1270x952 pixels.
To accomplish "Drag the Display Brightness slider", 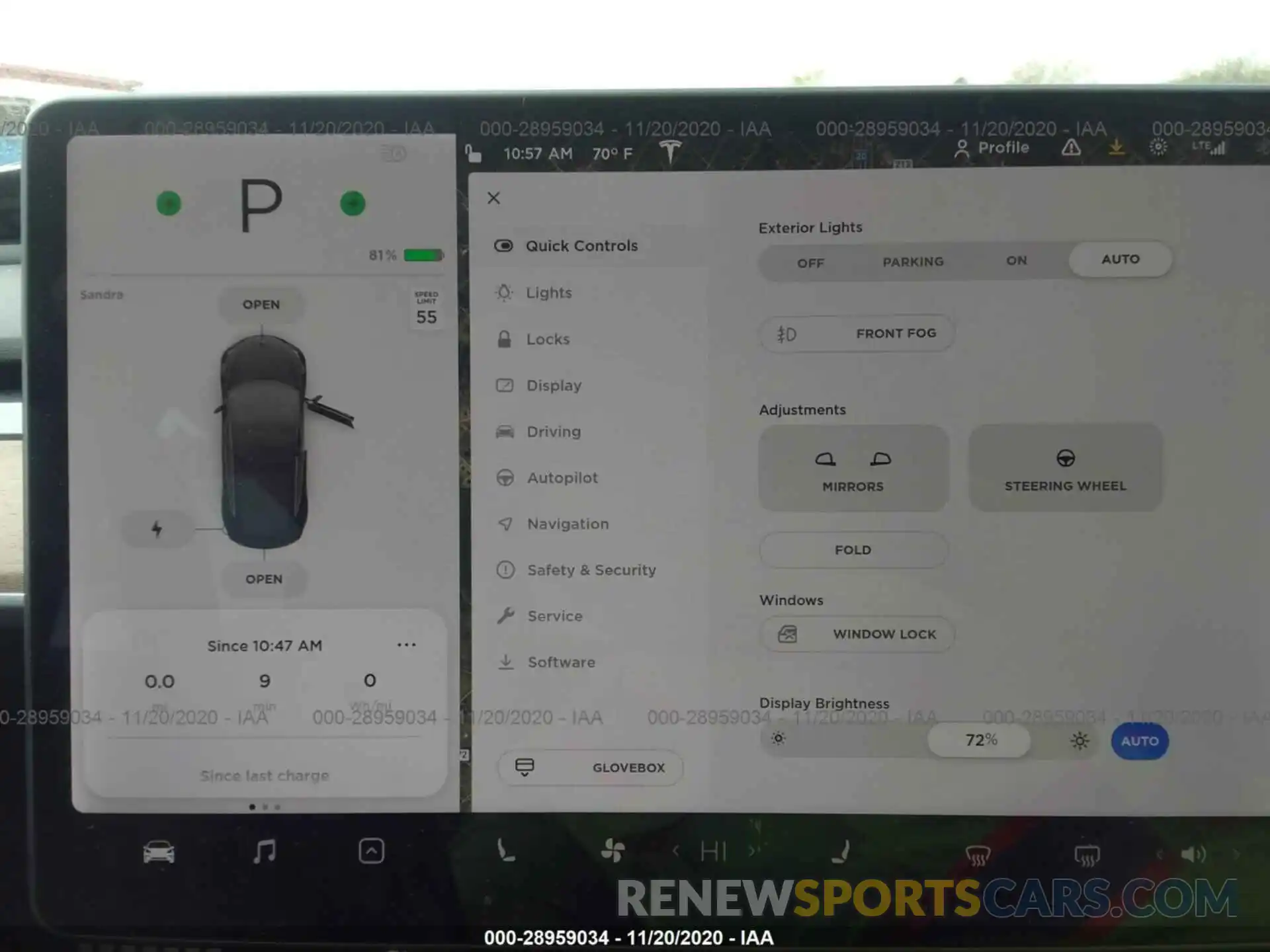I will coord(979,740).
